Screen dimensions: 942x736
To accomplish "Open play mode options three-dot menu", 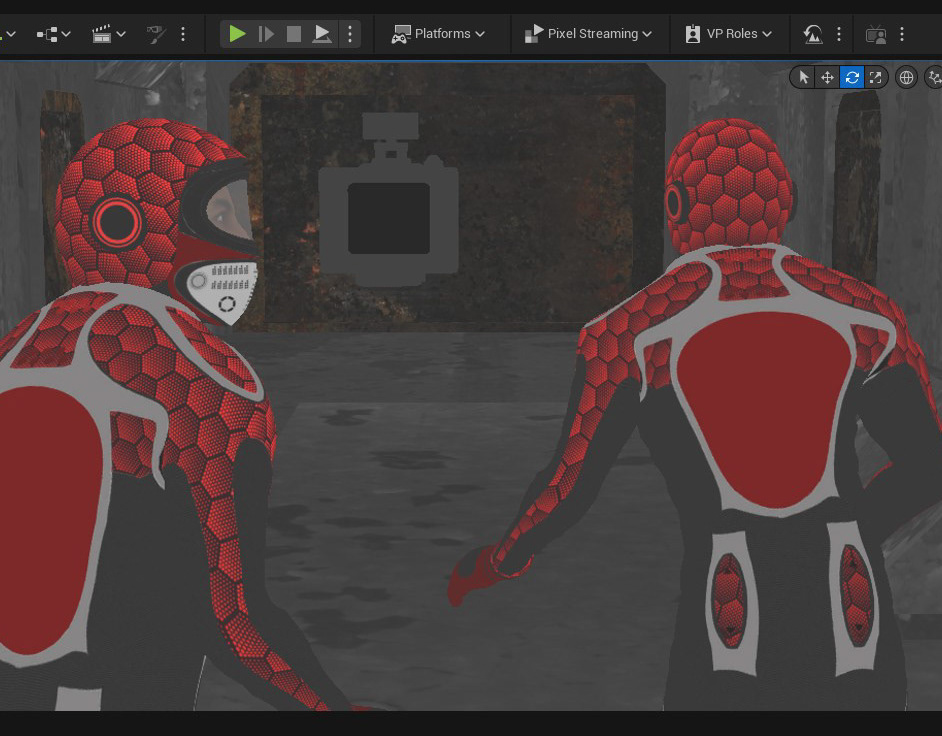I will 350,34.
